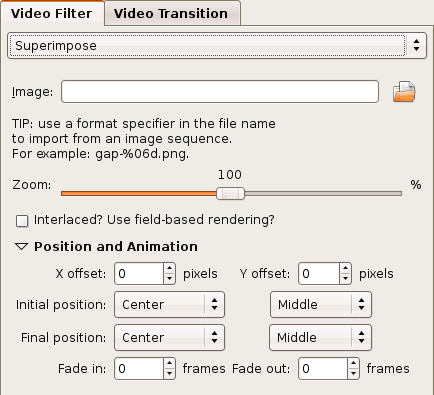This screenshot has height=395, width=434.
Task: Decrease Fade out frames
Action: pyautogui.click(x=353, y=374)
